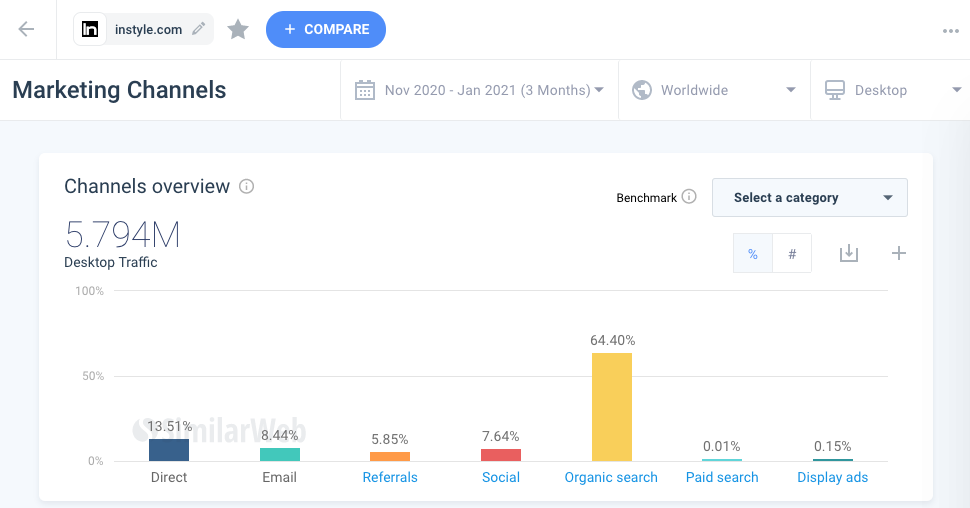Click the yellow Organic search bar

(x=612, y=407)
